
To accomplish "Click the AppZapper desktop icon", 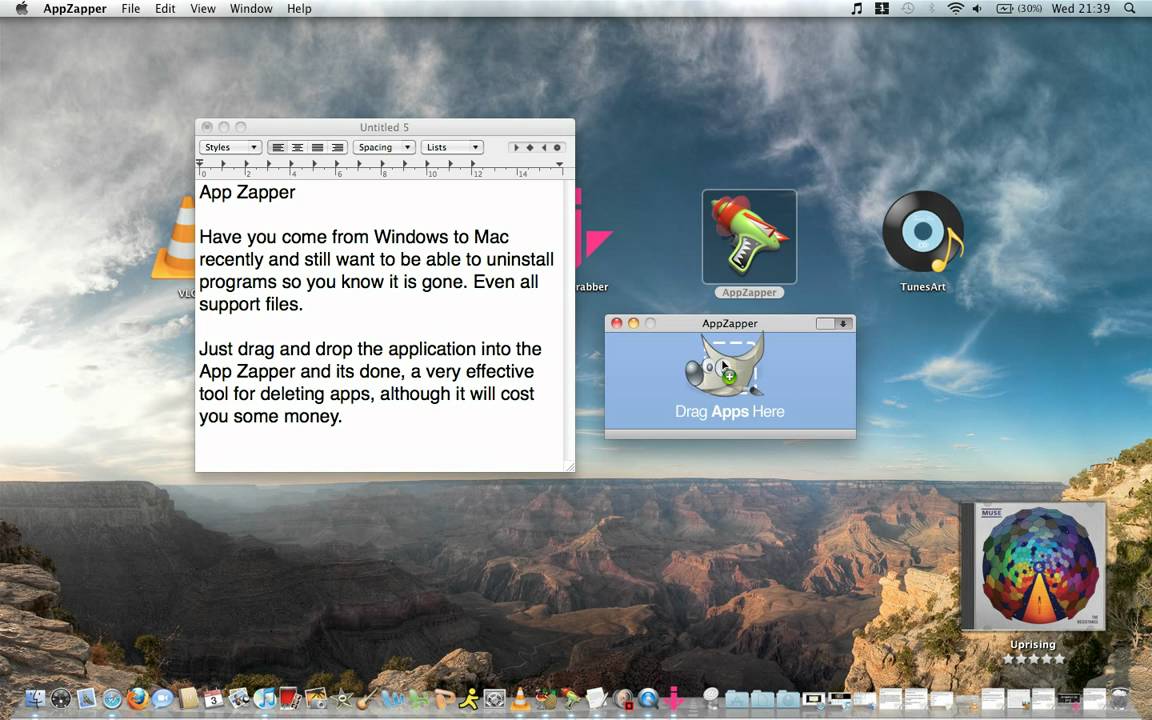I will (x=749, y=237).
